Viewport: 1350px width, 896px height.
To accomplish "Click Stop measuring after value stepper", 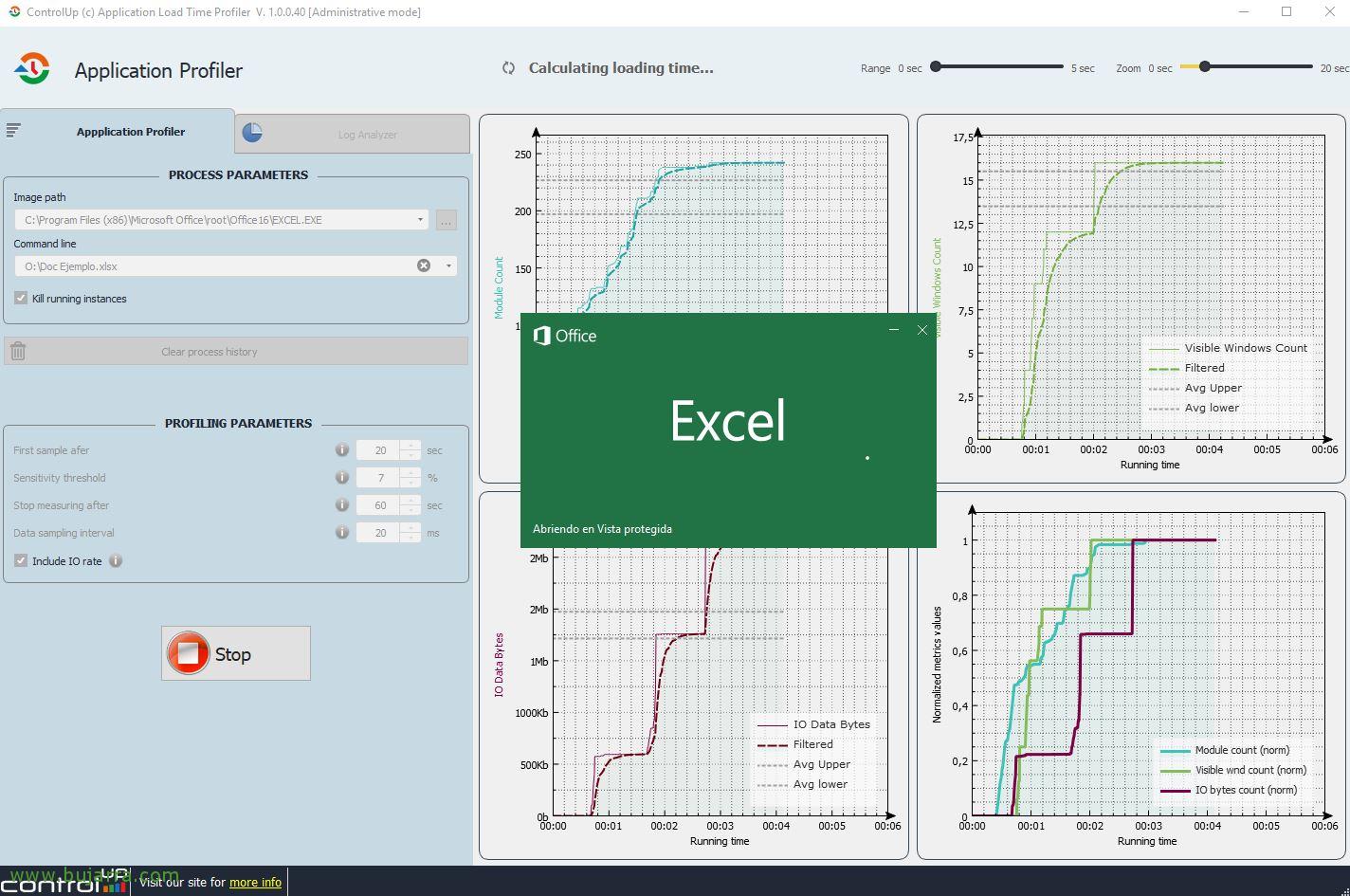I will tap(410, 505).
